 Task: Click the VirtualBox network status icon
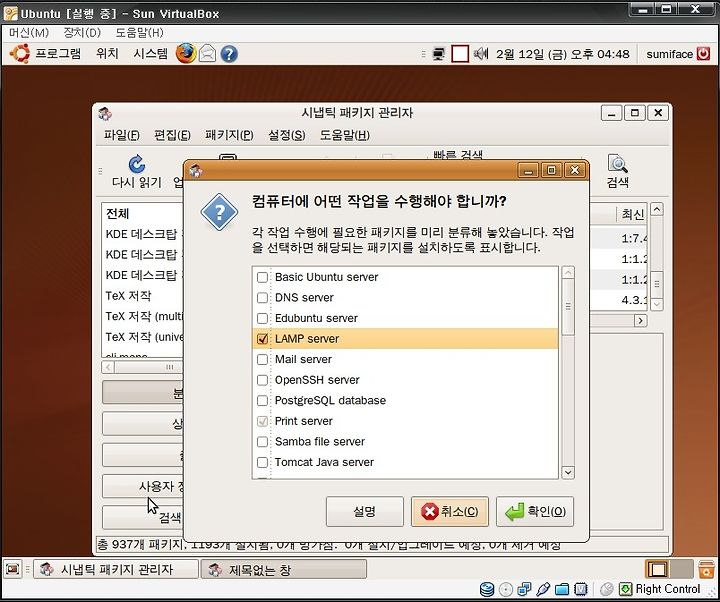tap(524, 589)
